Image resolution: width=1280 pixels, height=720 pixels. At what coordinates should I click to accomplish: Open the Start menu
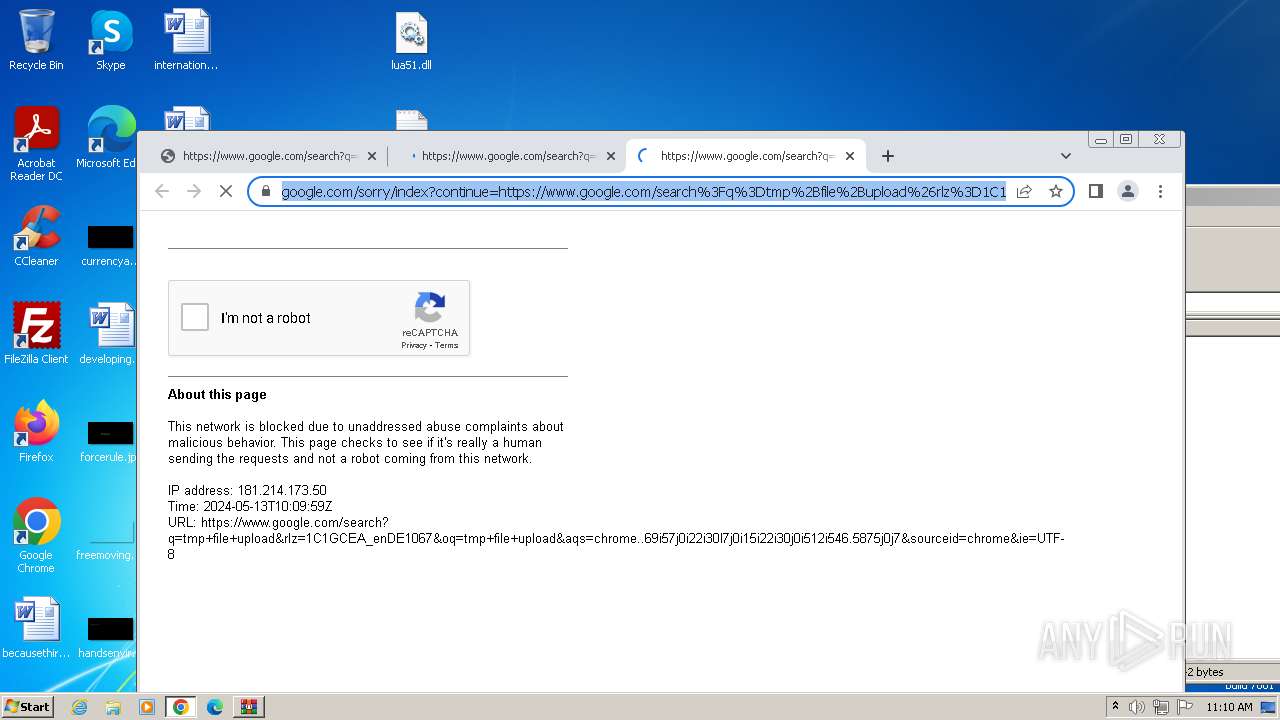click(x=28, y=706)
